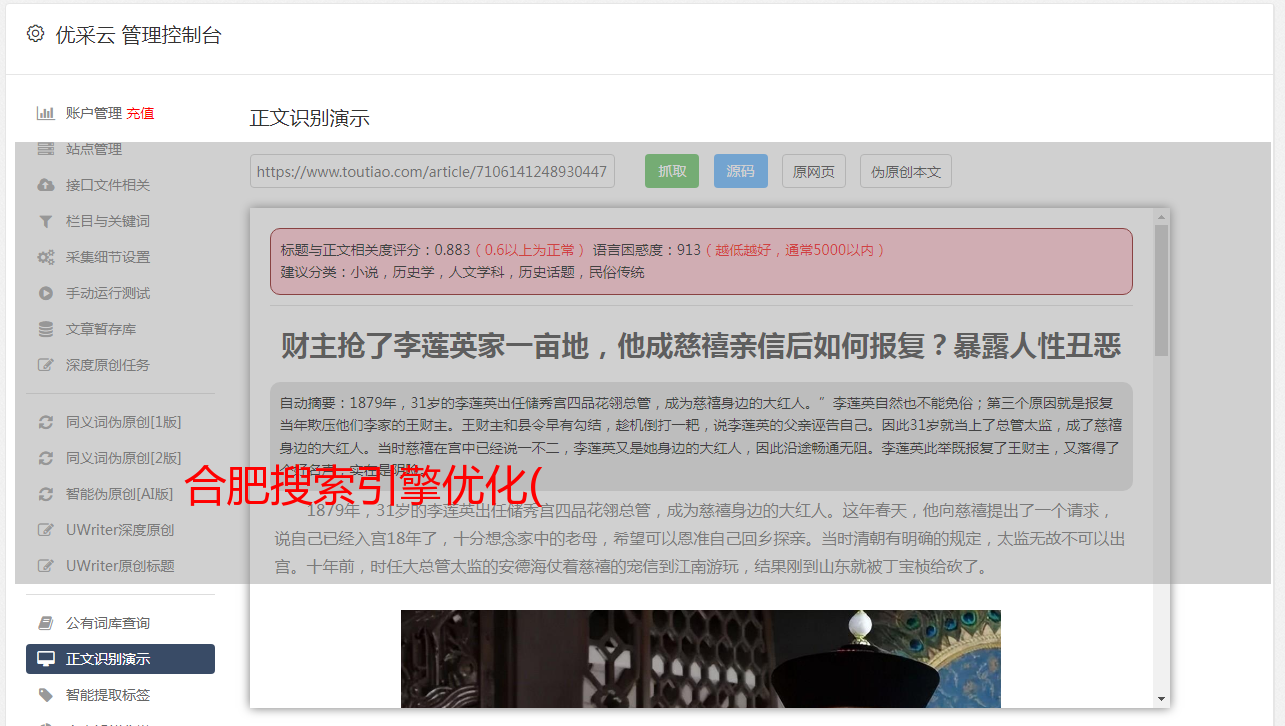Screen dimensions: 1285x726
Task: Click the 采集细节设置 gears icon
Action: coord(45,257)
